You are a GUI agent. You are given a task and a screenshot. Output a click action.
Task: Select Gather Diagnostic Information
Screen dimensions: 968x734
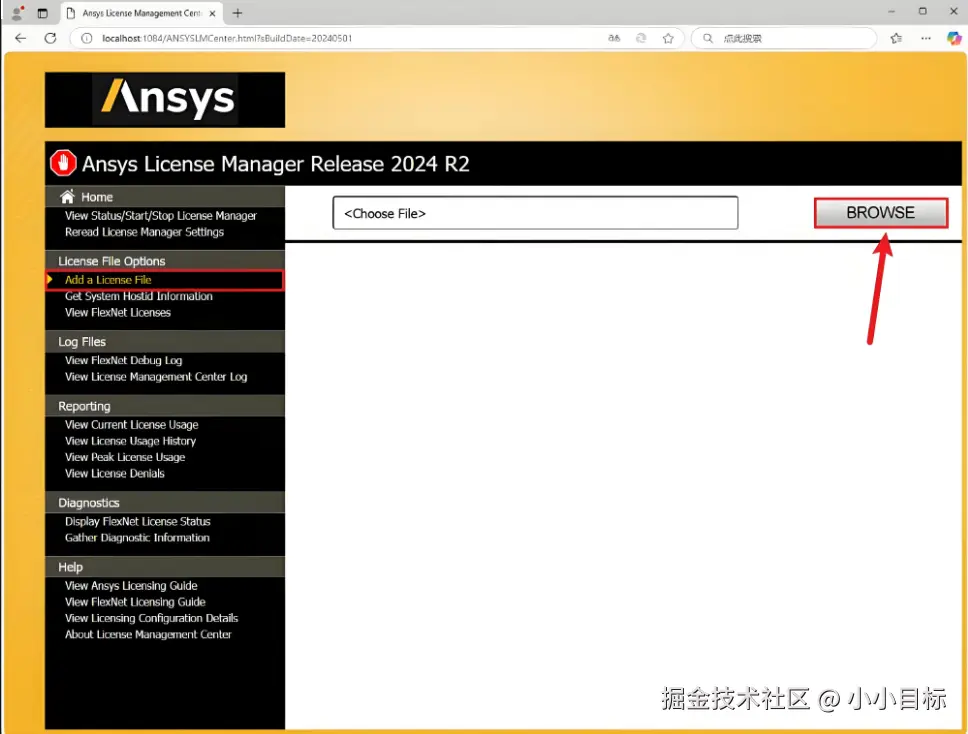(x=137, y=538)
